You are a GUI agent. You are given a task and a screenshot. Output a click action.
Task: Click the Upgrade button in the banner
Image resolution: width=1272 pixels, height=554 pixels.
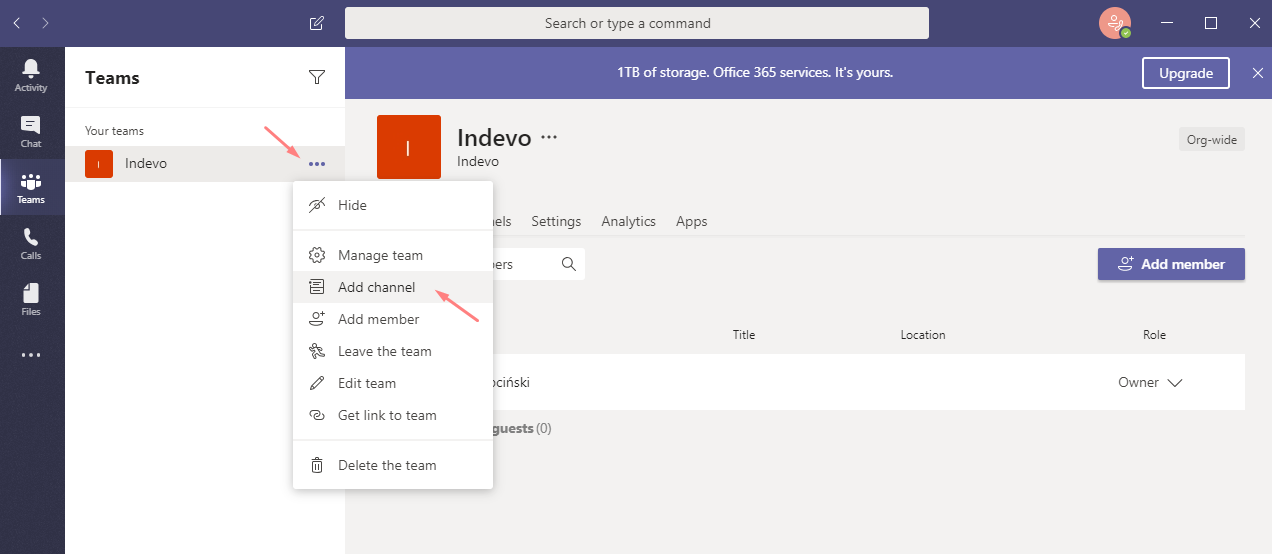[1185, 73]
